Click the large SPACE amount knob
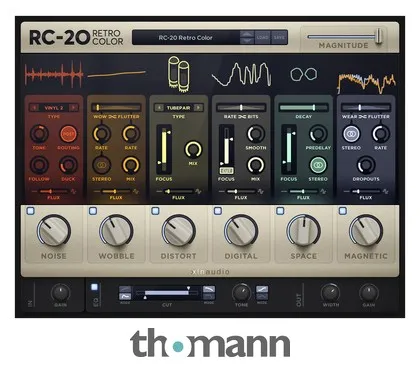The image size is (420, 367). (x=304, y=231)
